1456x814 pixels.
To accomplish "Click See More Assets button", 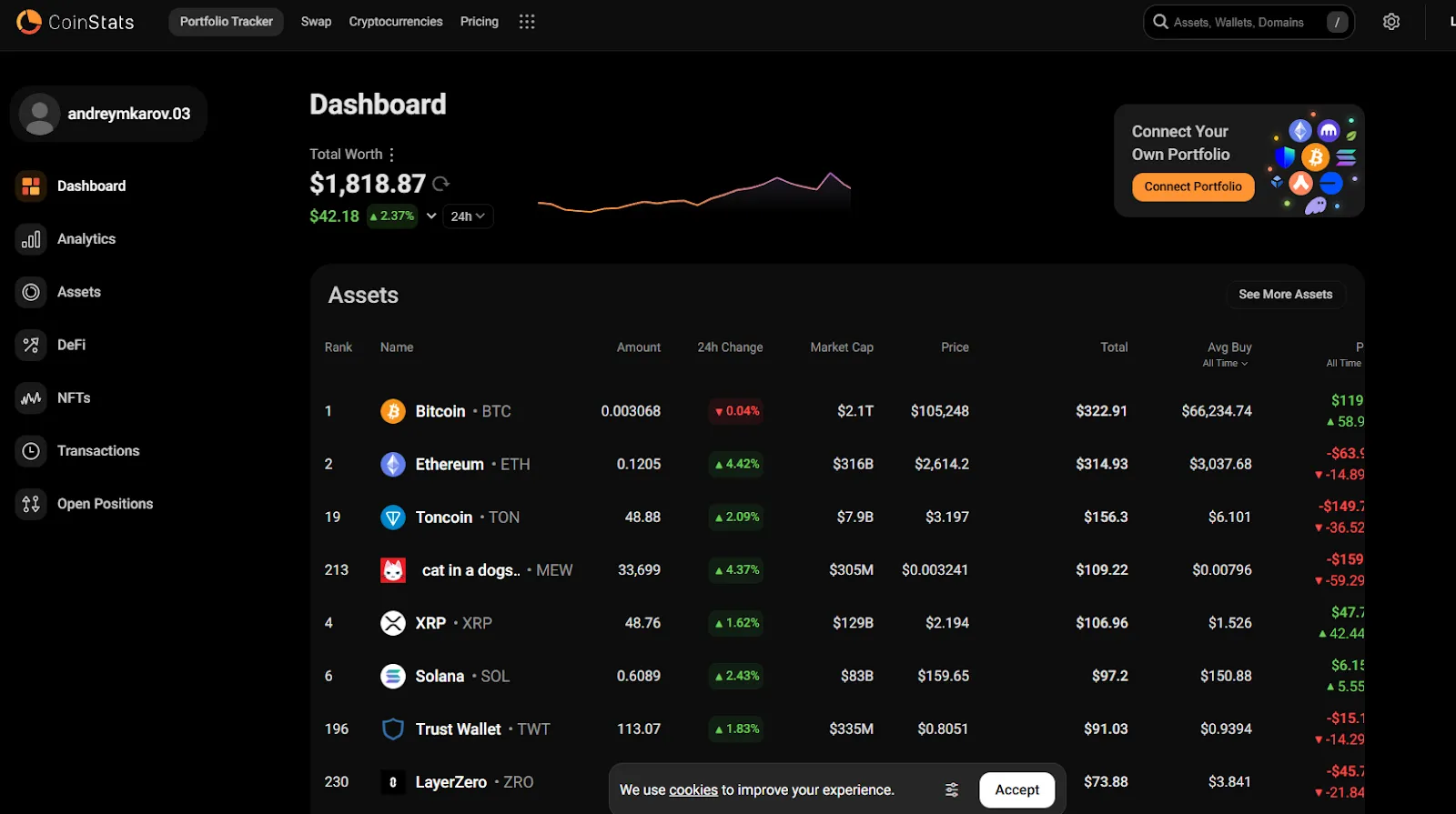I will (1286, 295).
